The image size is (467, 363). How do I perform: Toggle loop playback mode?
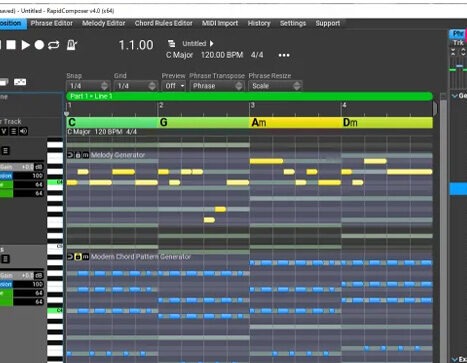click(54, 45)
